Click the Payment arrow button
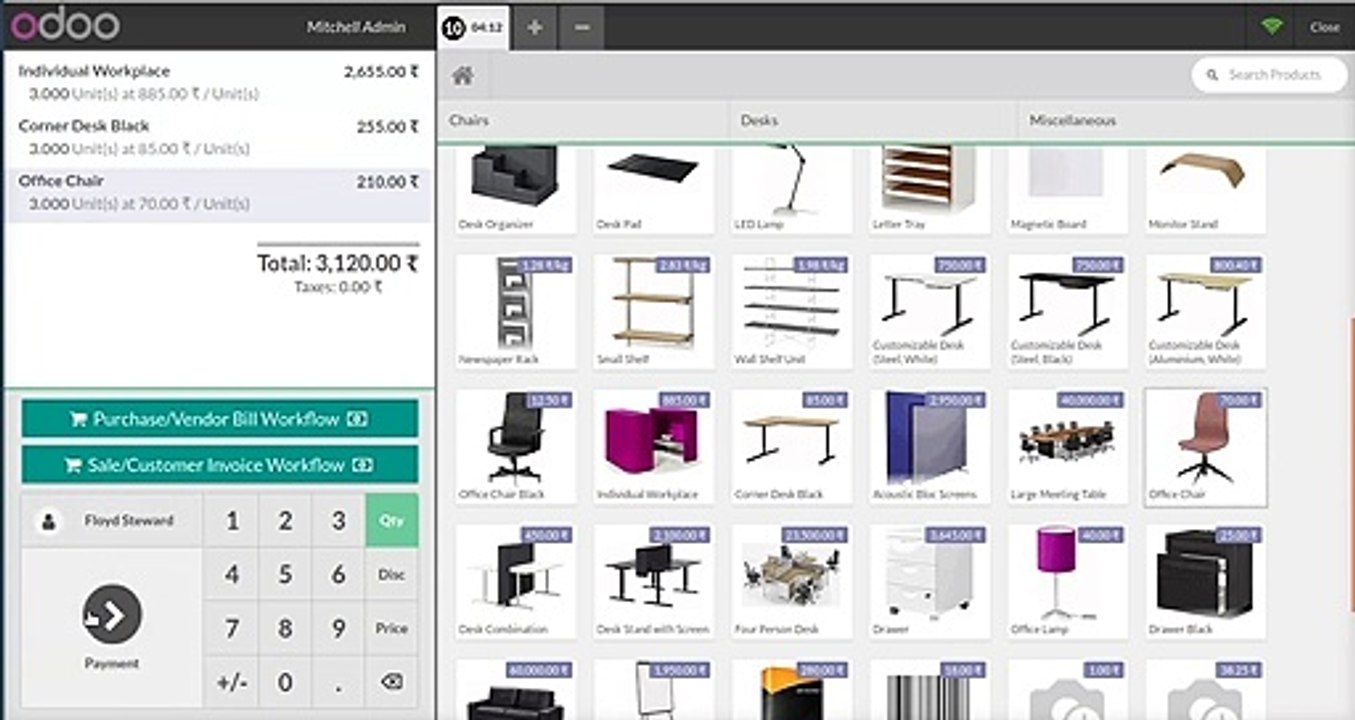 [112, 614]
